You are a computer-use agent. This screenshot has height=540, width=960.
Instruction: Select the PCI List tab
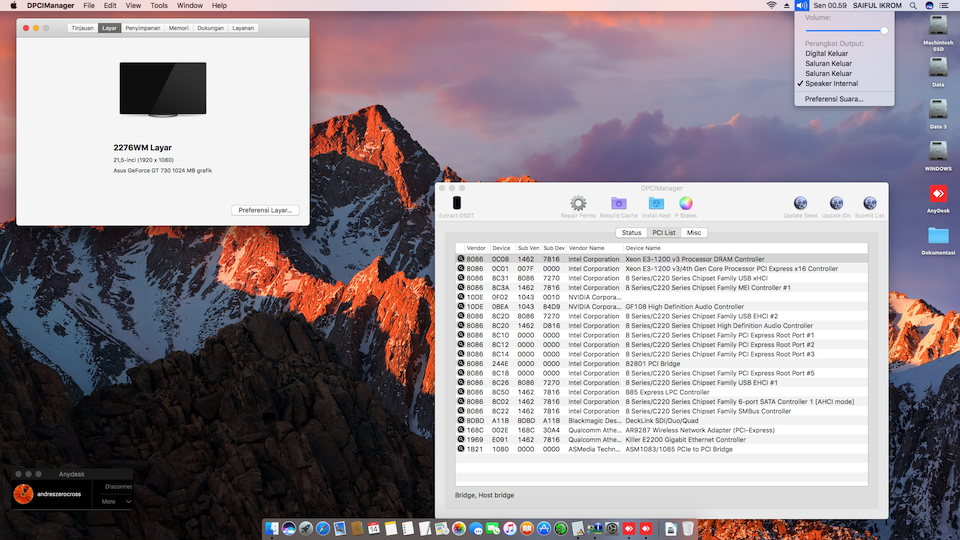664,233
